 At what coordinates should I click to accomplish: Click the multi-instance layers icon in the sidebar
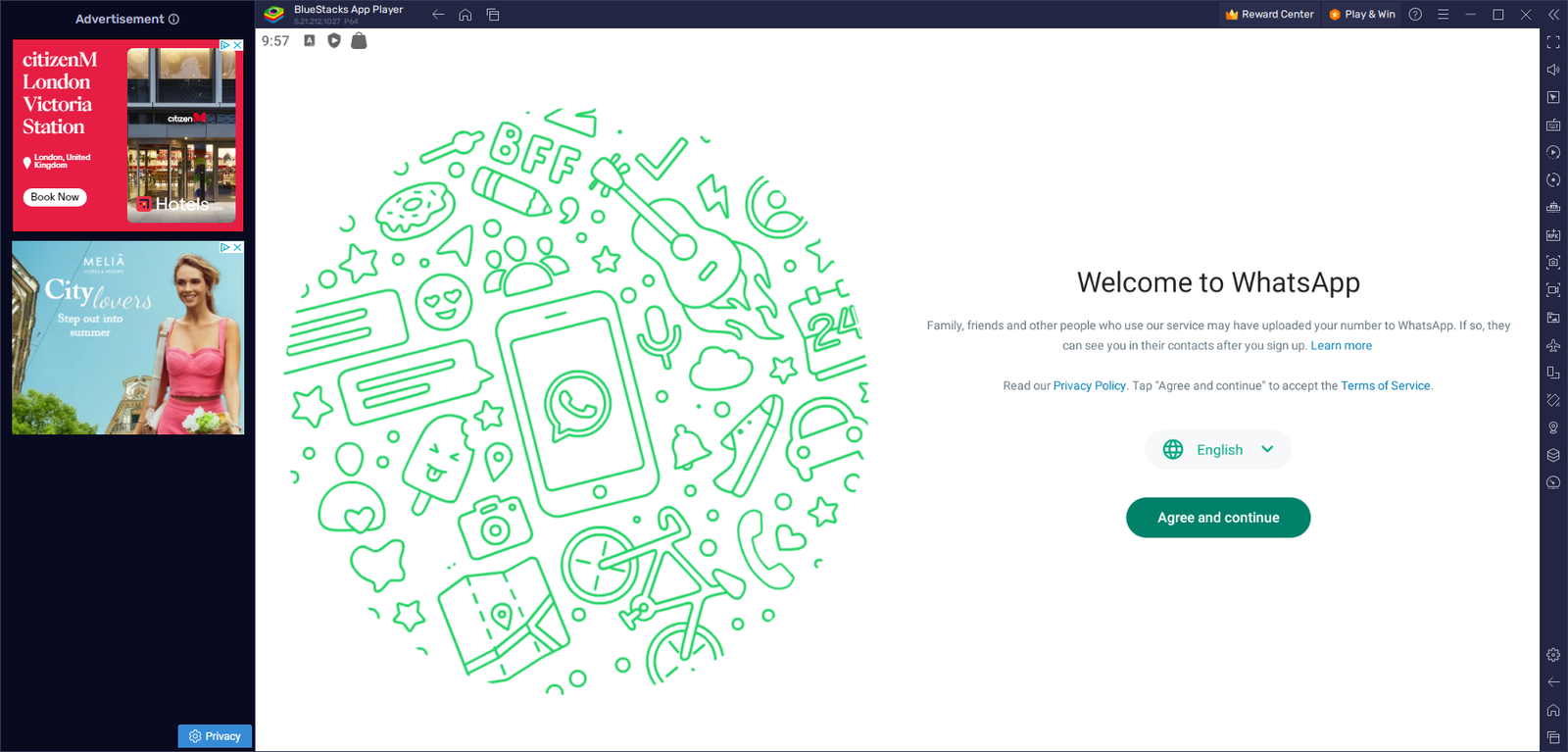pos(1553,455)
